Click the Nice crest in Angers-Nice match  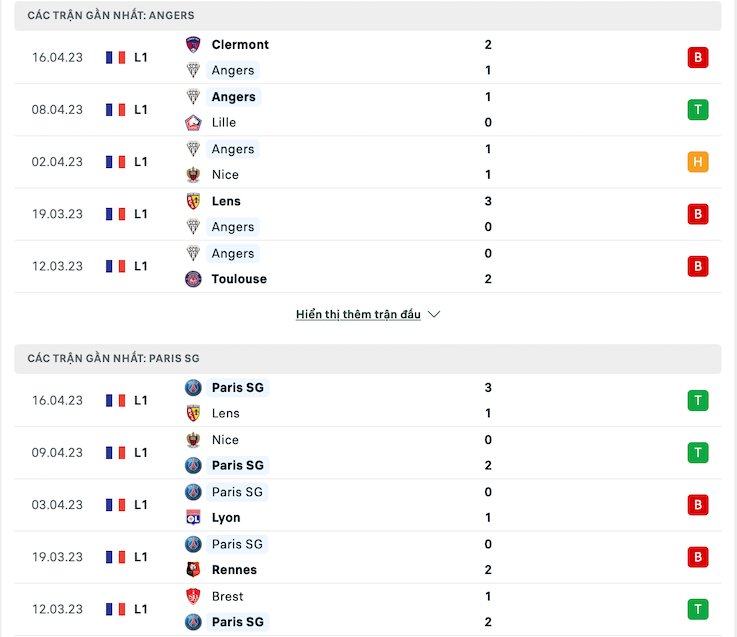(193, 175)
